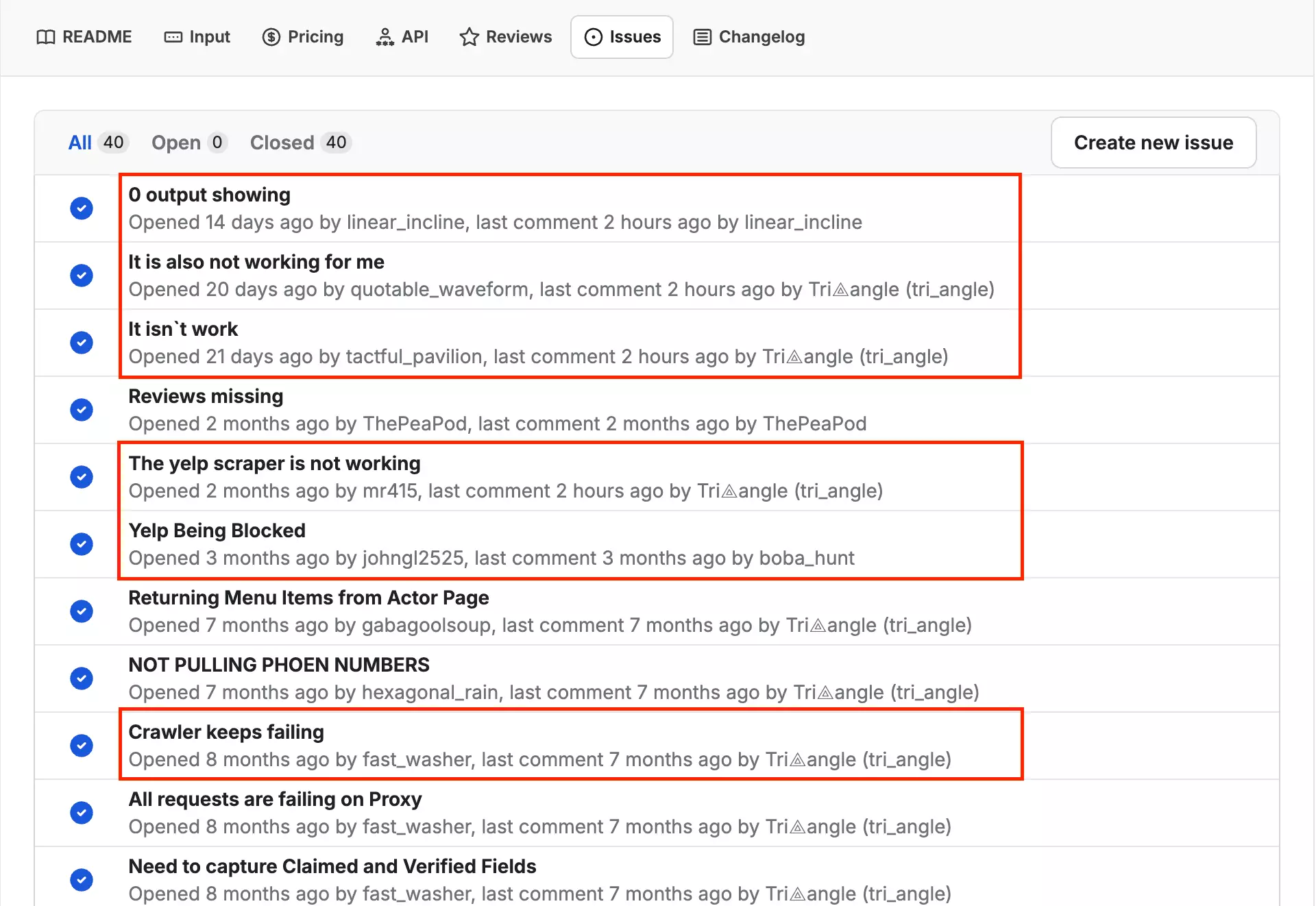Click 'Opened 14 days ago by linear_incline' text

(x=297, y=222)
